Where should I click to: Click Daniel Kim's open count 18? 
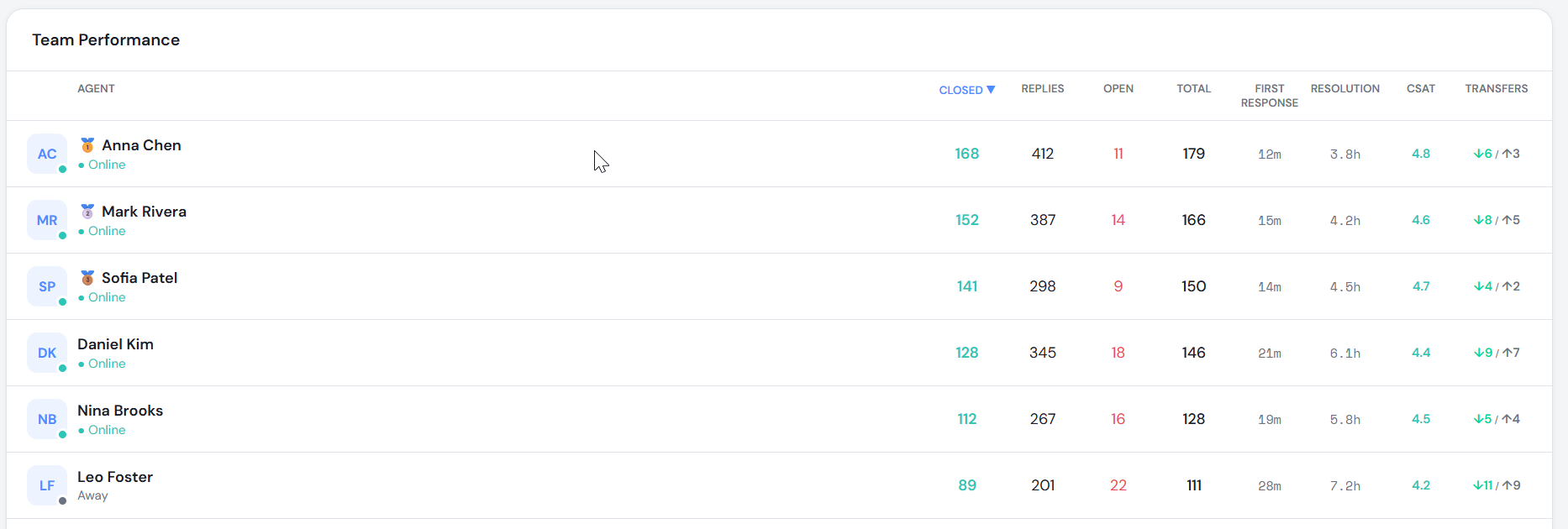(x=1118, y=353)
